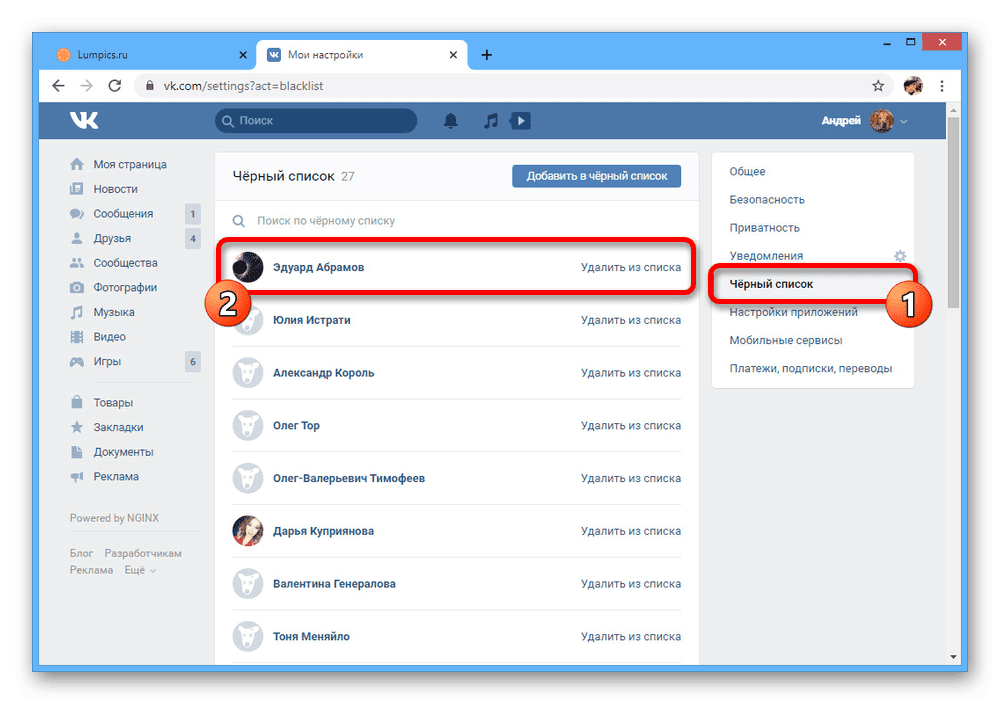Click Дарья Куприянова avatar thumbnail

(x=247, y=531)
